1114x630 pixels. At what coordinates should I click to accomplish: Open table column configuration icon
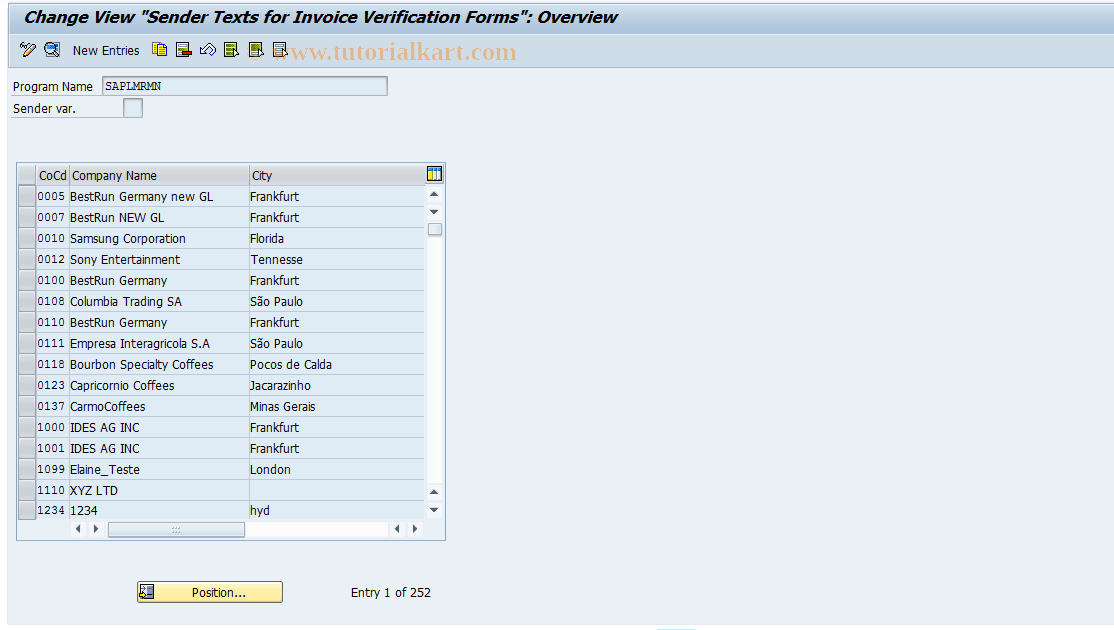tap(434, 174)
